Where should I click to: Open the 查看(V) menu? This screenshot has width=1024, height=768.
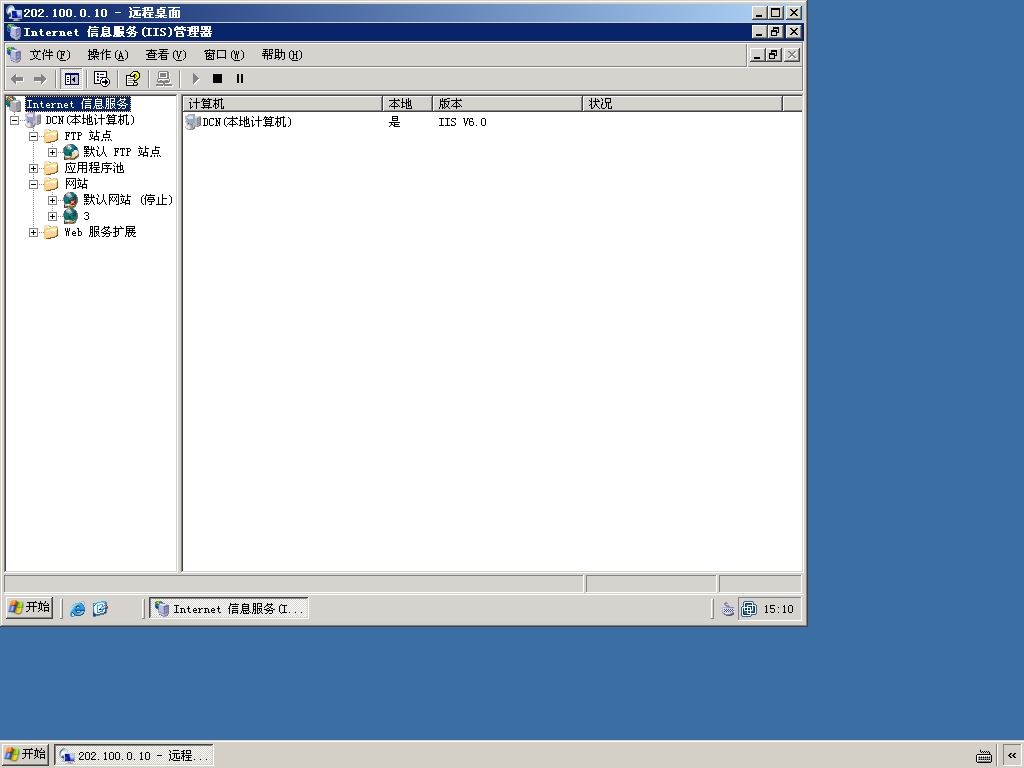[166, 55]
